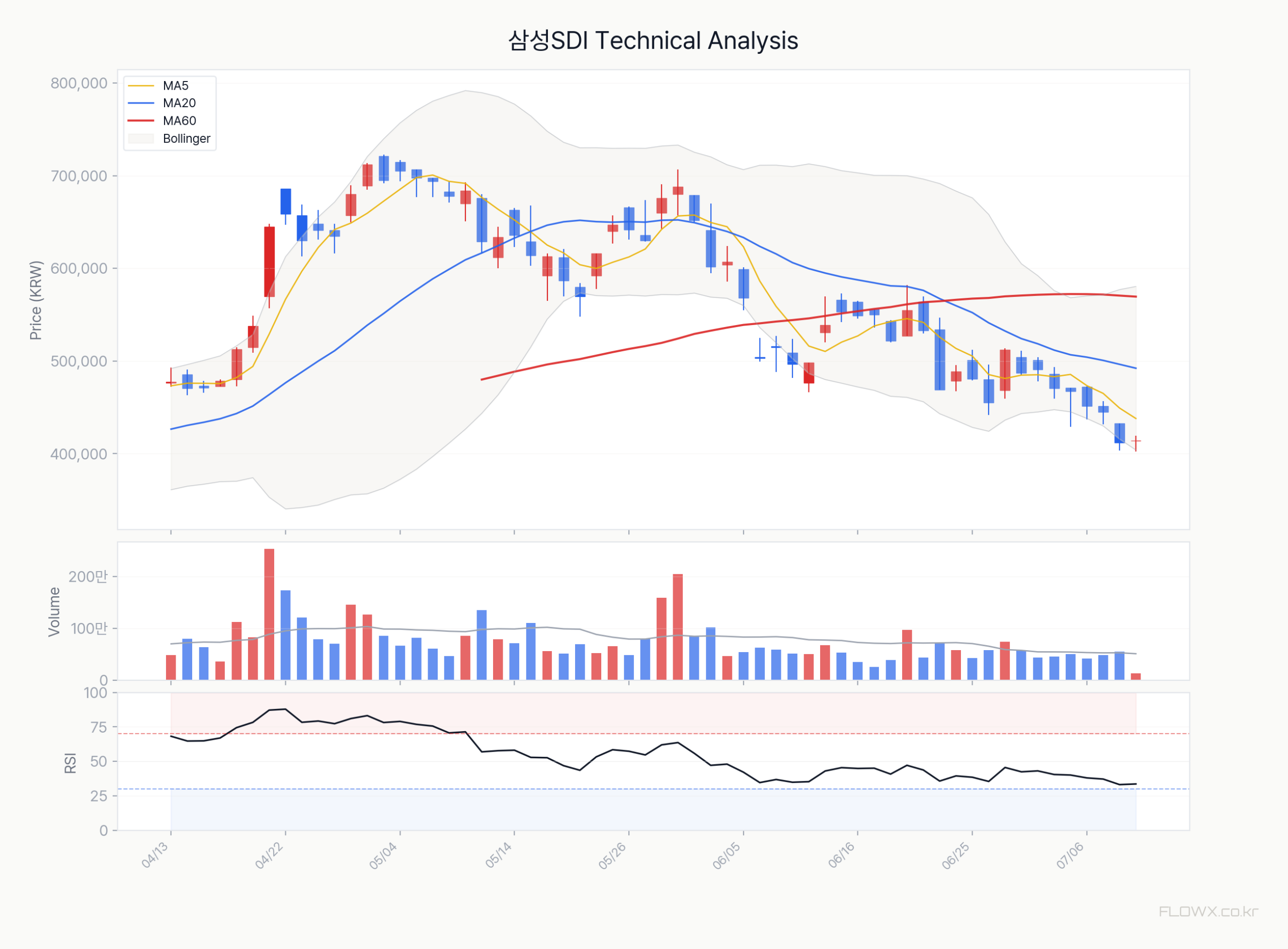Click the 50 label on RSI axis

99,762
